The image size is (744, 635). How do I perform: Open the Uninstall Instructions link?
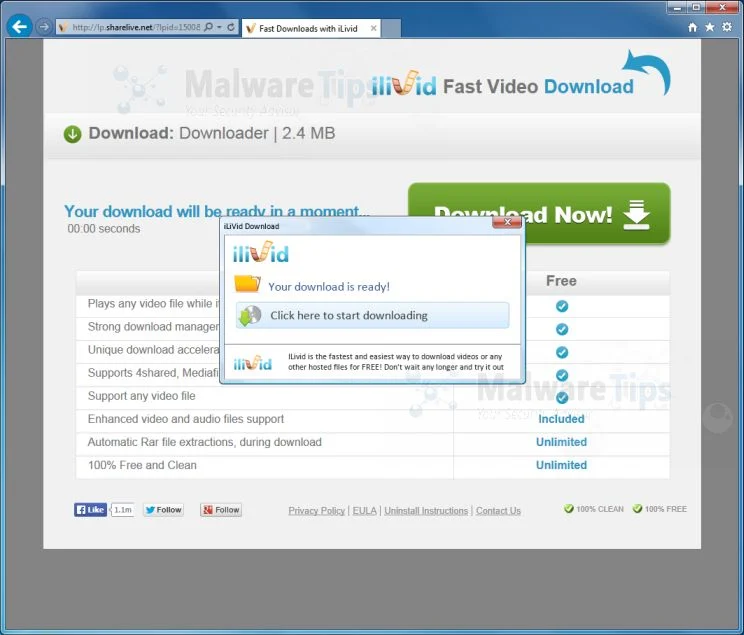pyautogui.click(x=426, y=511)
